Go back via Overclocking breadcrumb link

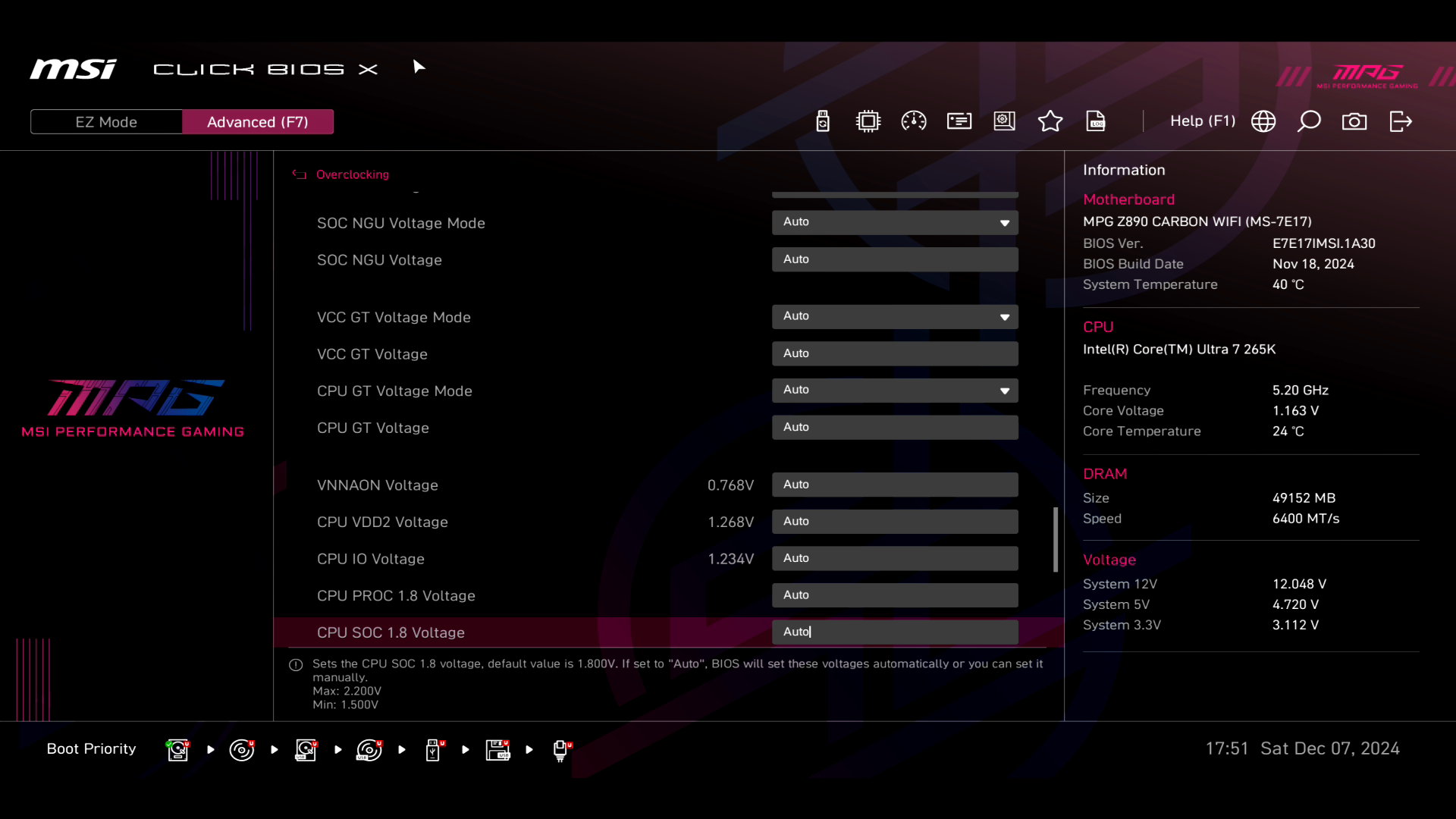click(x=352, y=174)
